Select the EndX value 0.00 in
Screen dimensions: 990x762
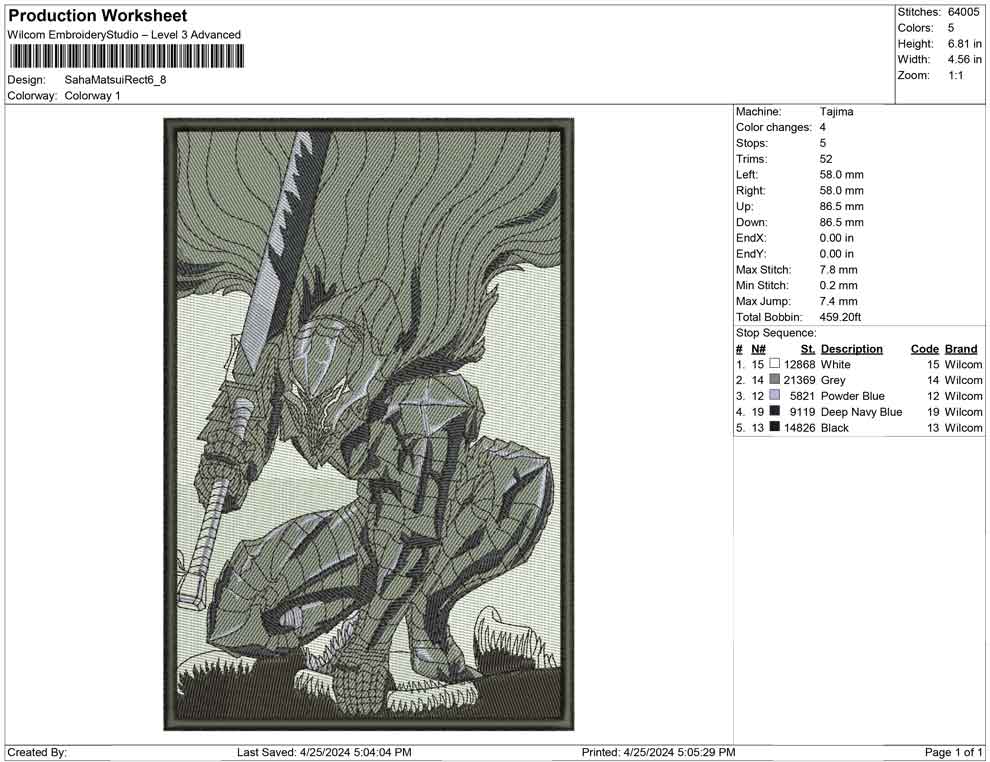[837, 238]
